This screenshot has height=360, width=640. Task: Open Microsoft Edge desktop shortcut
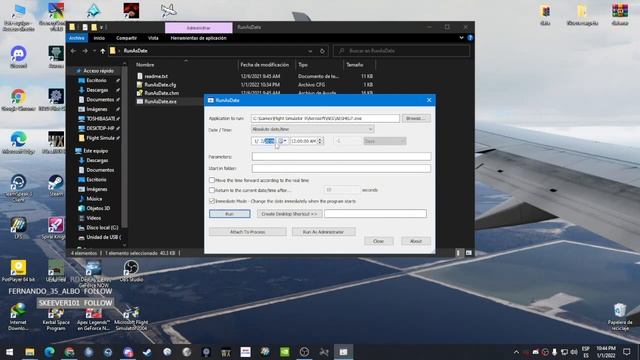[18, 143]
